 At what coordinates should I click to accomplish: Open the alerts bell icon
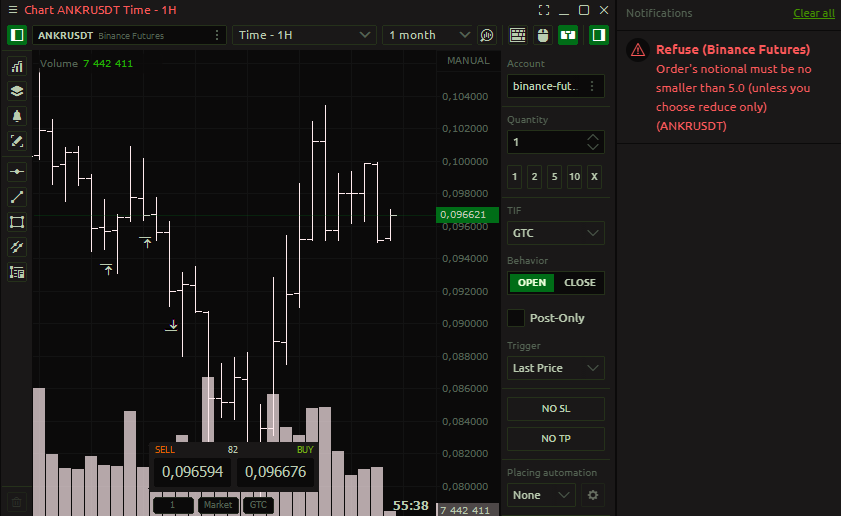click(x=17, y=116)
